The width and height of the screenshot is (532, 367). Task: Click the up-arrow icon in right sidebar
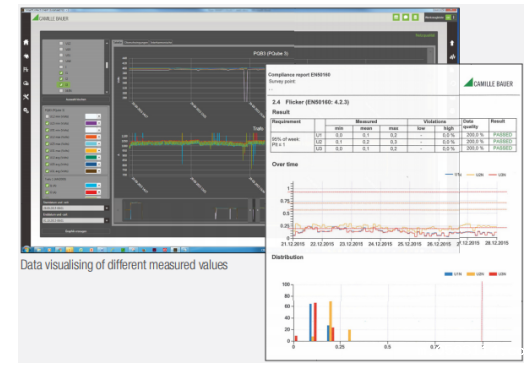click(x=452, y=43)
